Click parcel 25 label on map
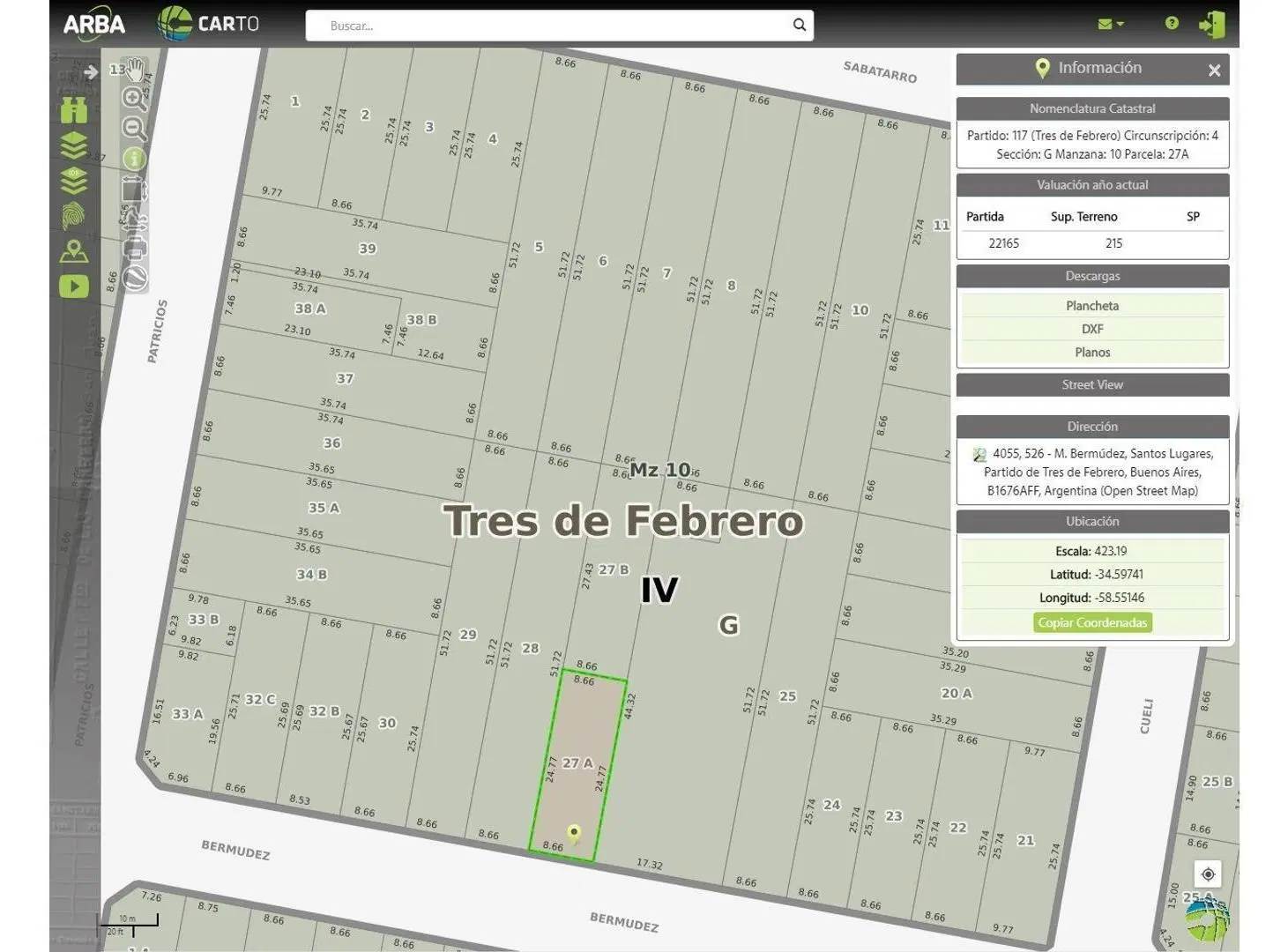Image resolution: width=1288 pixels, height=952 pixels. (x=788, y=696)
